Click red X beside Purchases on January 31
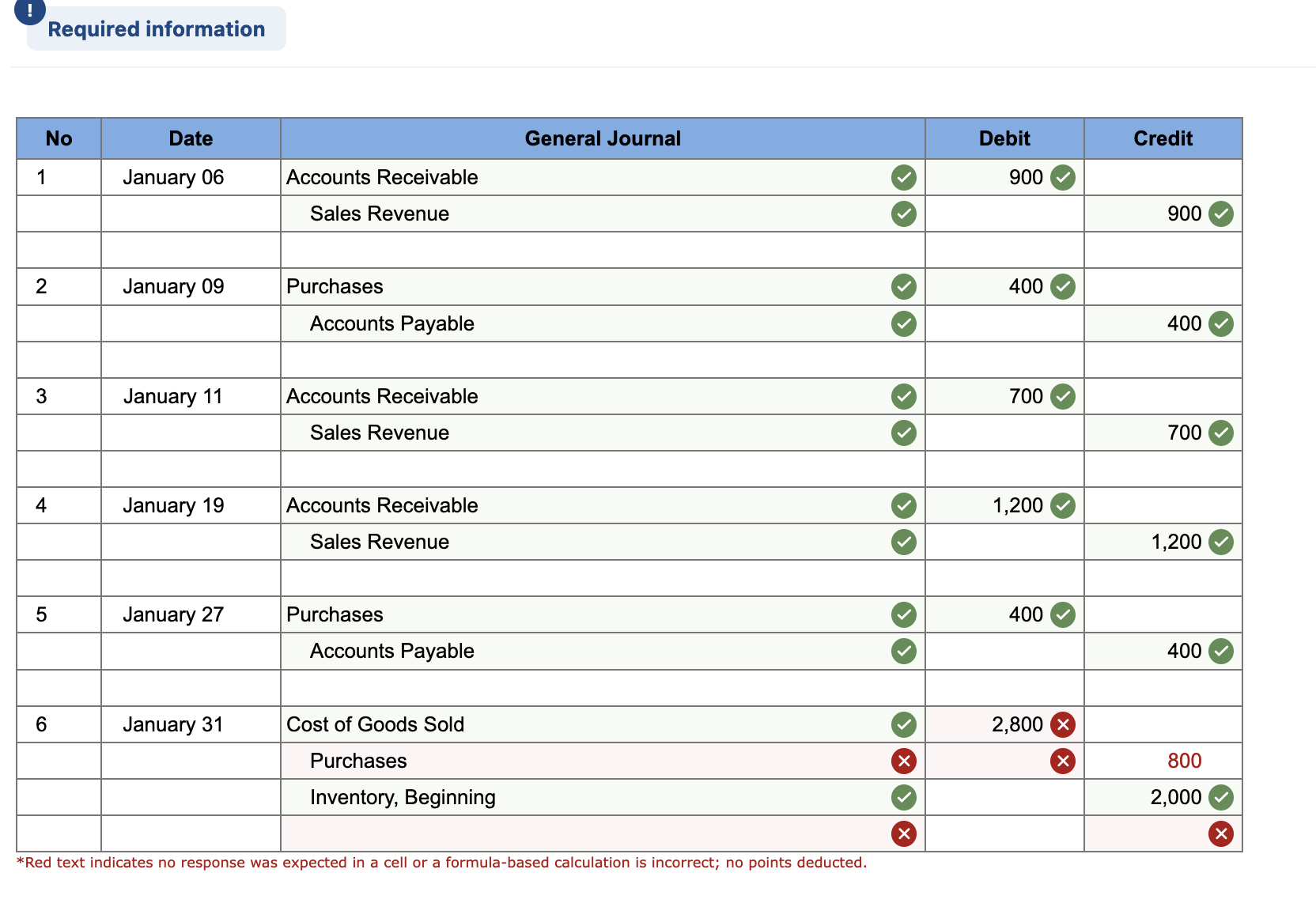1316x922 pixels. click(x=904, y=761)
